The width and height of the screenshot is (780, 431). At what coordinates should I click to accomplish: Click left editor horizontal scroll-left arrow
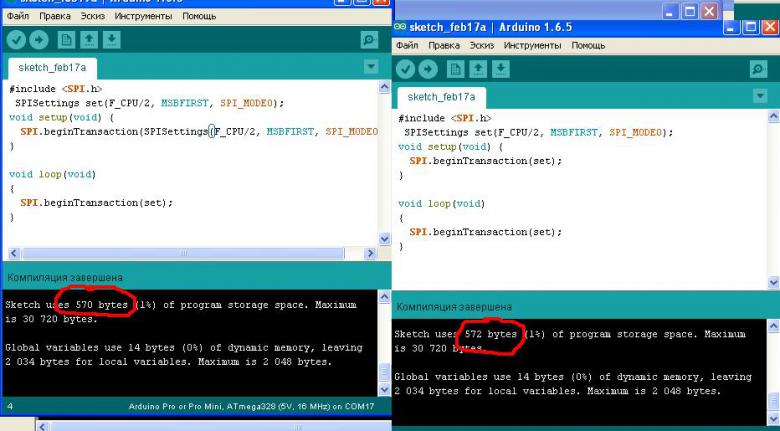tap(14, 253)
